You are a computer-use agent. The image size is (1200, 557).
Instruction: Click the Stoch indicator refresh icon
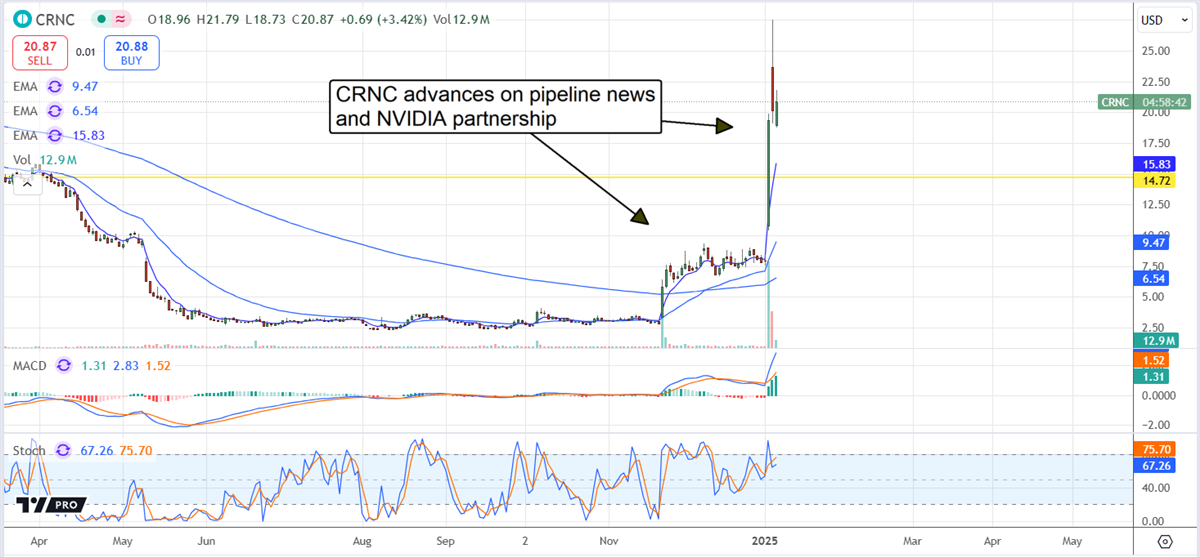pos(64,450)
